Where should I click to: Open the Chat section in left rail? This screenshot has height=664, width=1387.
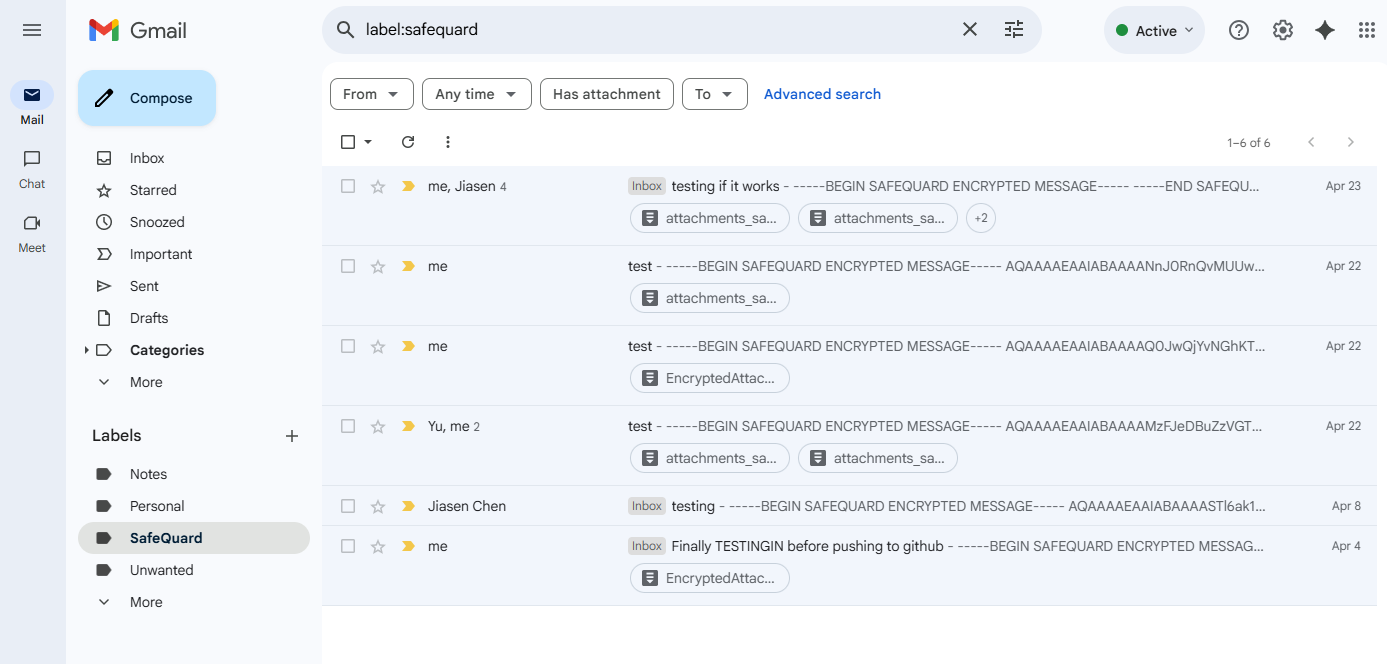(32, 168)
